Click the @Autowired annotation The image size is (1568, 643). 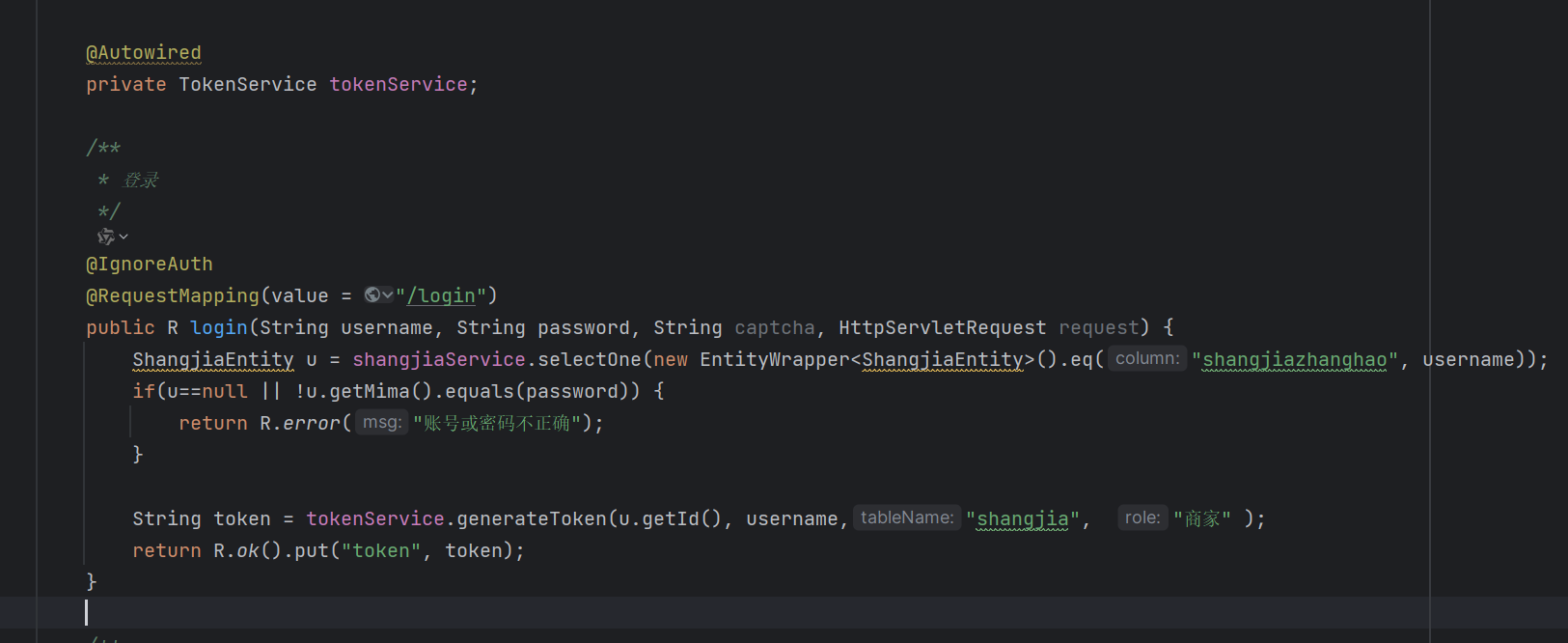(144, 53)
